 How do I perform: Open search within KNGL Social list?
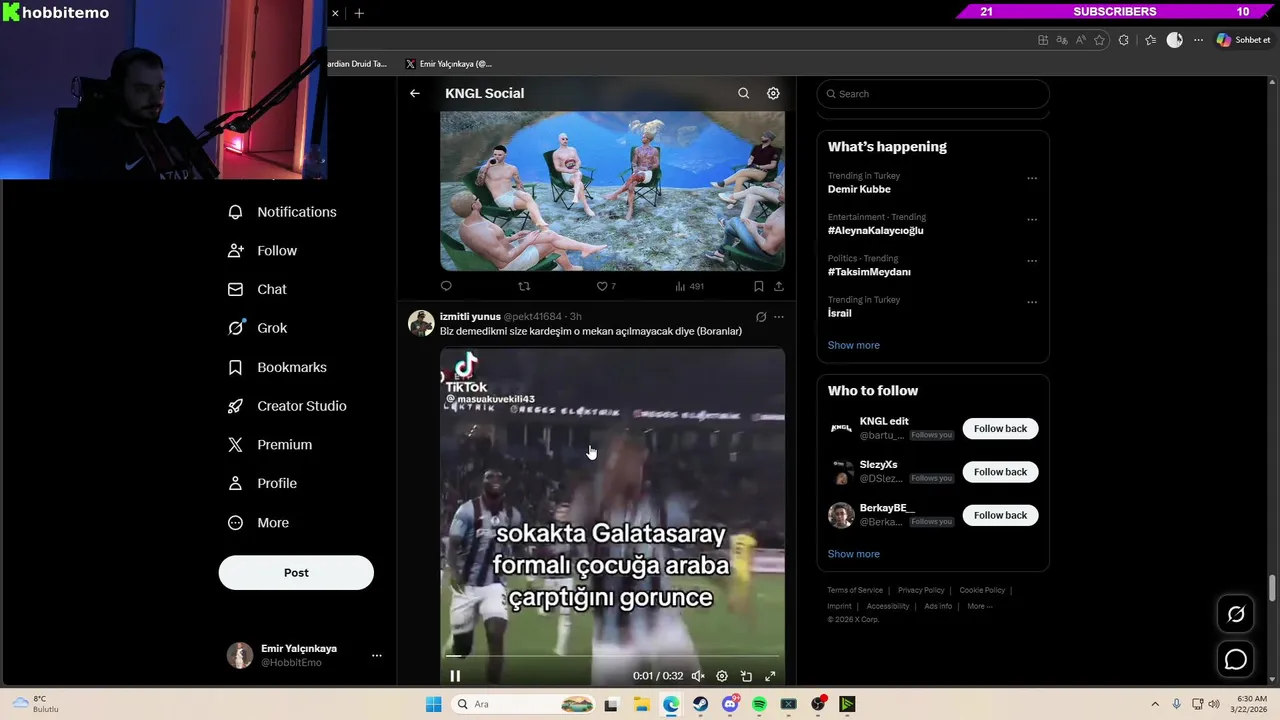[x=743, y=93]
